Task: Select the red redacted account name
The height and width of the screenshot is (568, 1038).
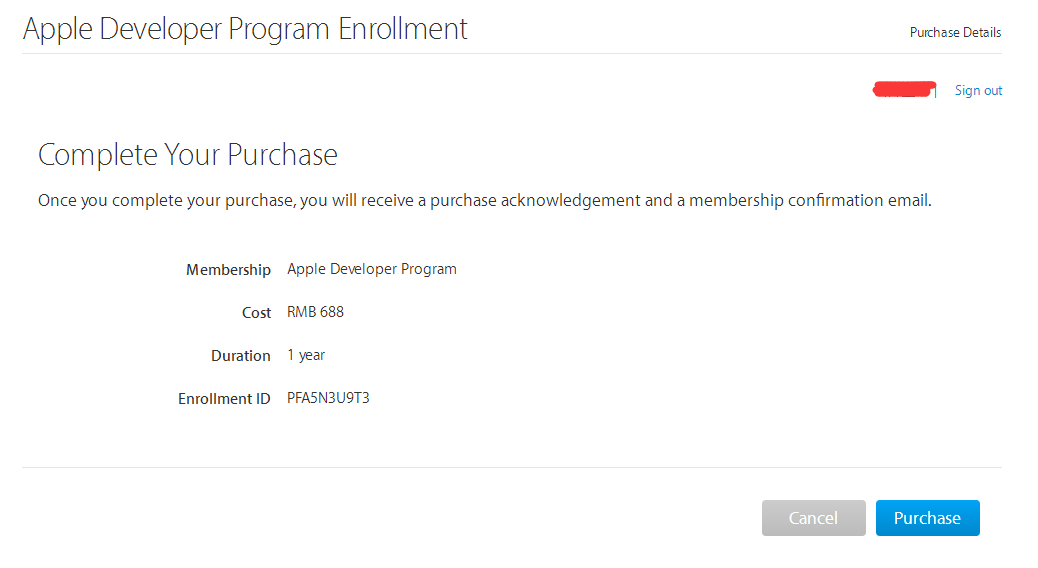Action: tap(903, 89)
